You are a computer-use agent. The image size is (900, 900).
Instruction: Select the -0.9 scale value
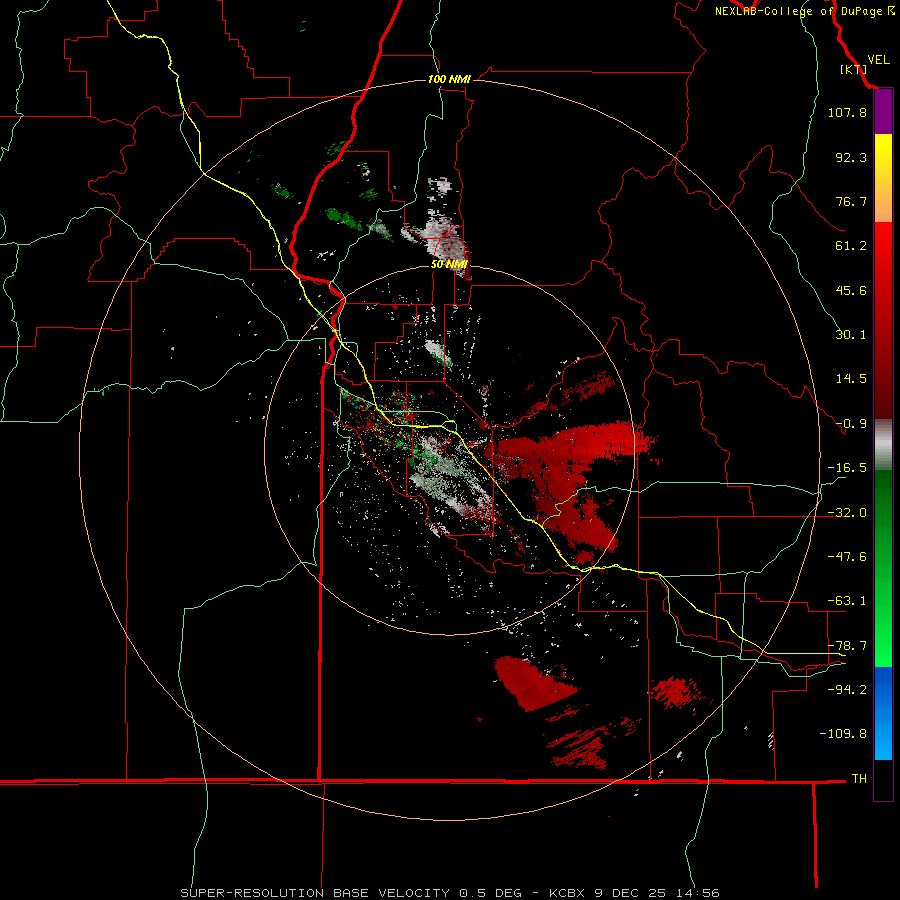[851, 424]
